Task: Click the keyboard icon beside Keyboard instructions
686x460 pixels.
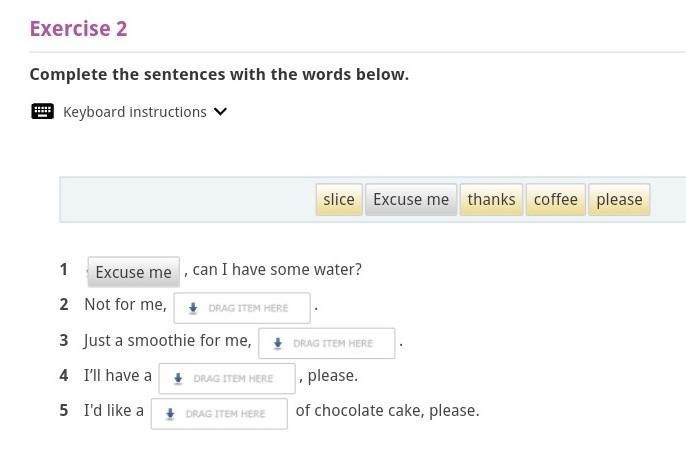Action: pyautogui.click(x=42, y=111)
